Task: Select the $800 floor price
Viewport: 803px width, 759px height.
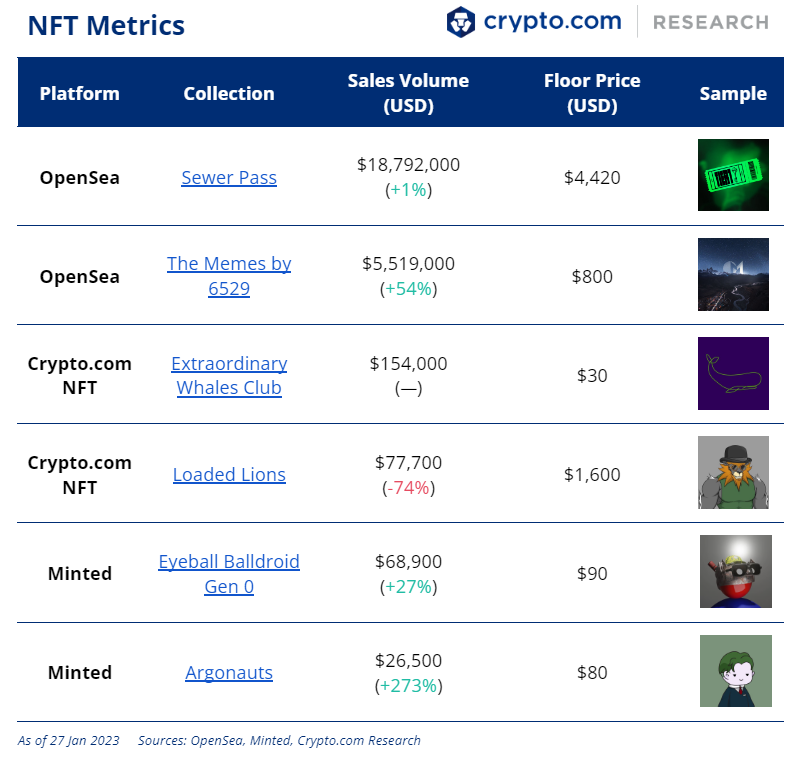Action: click(592, 277)
